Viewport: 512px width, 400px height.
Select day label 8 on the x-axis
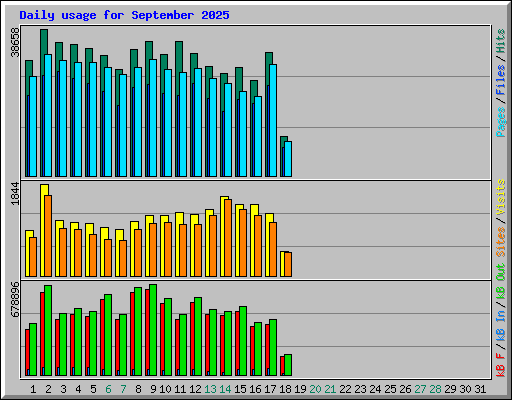pos(138,389)
